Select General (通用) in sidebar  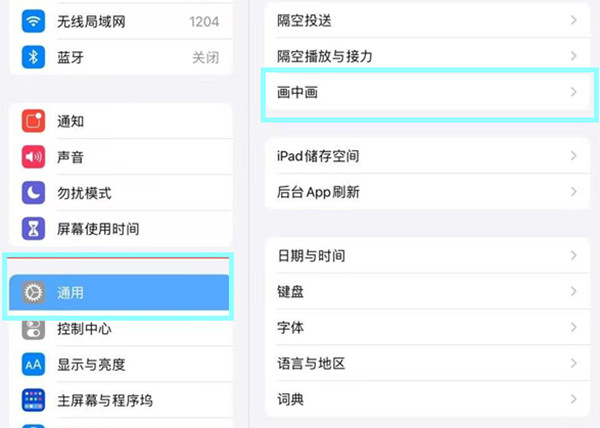coord(120,292)
